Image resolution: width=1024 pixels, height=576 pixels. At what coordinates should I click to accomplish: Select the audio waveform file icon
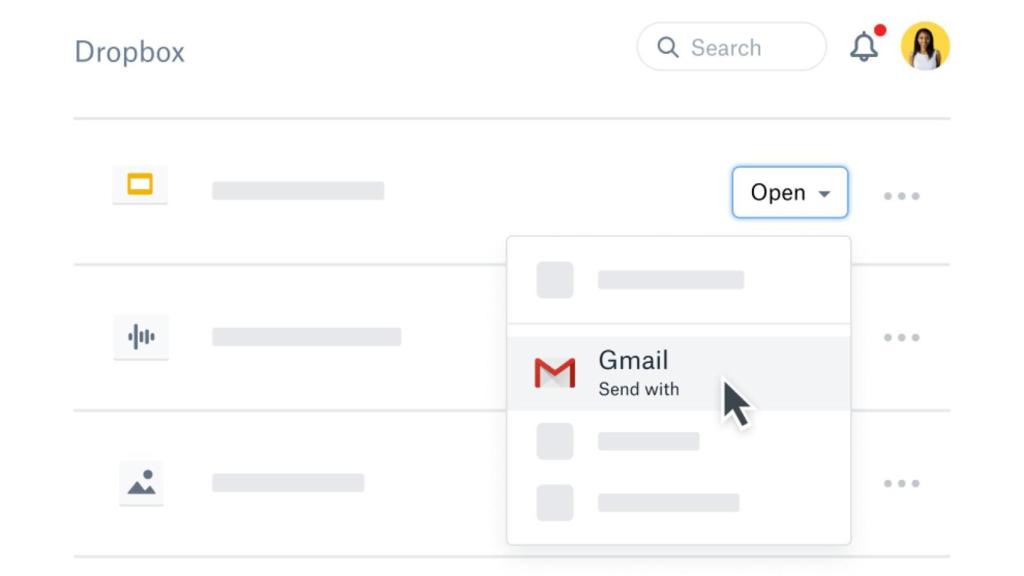[141, 337]
